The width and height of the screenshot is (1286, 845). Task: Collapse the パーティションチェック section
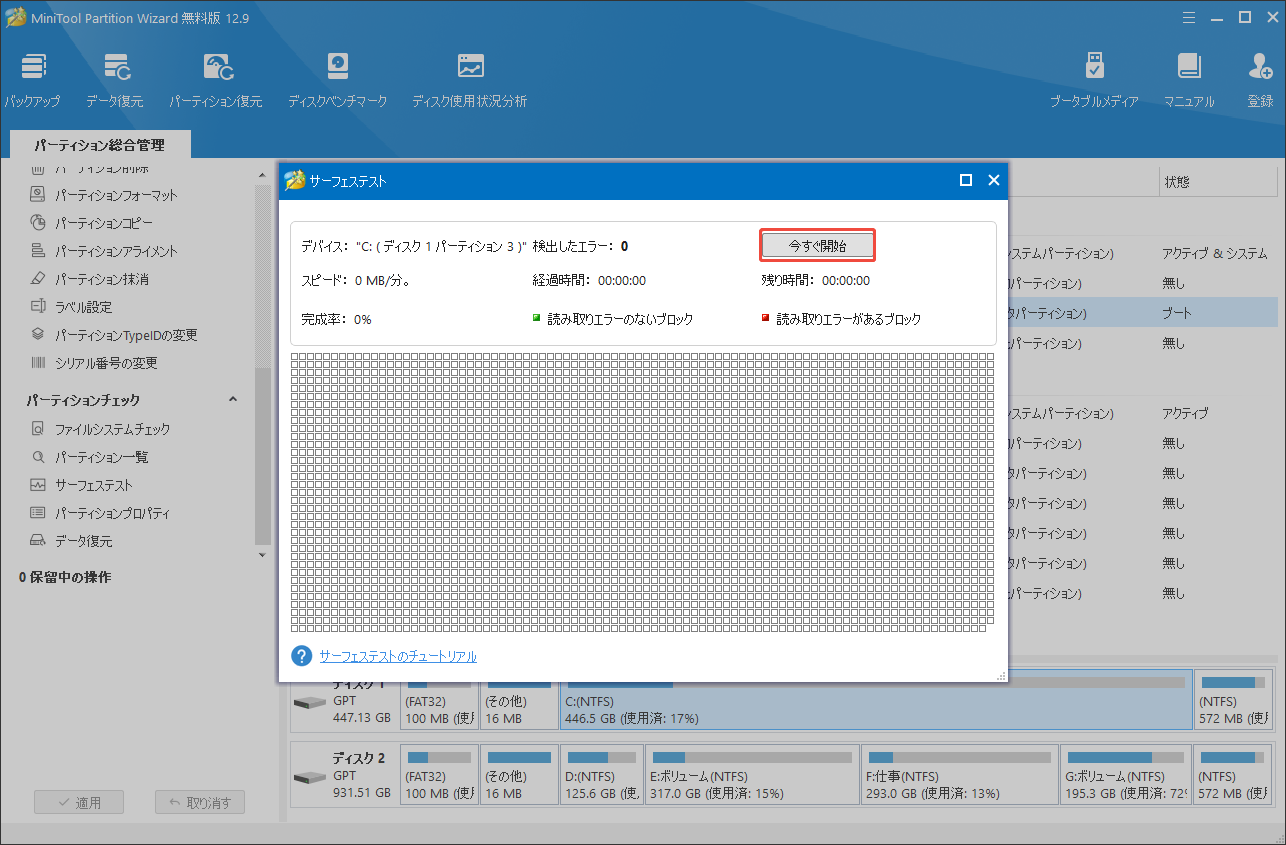click(x=233, y=400)
